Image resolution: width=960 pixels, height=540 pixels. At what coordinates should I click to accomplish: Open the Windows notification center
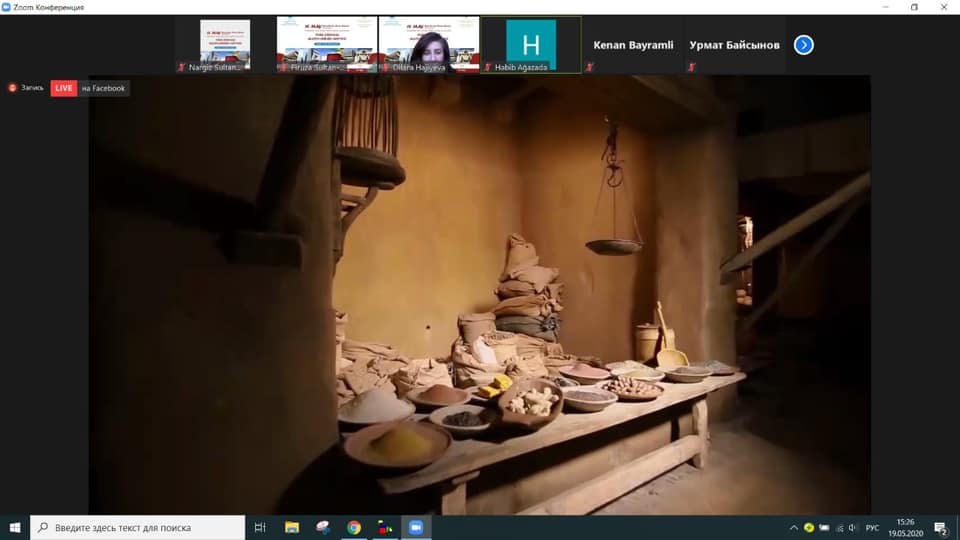point(941,527)
